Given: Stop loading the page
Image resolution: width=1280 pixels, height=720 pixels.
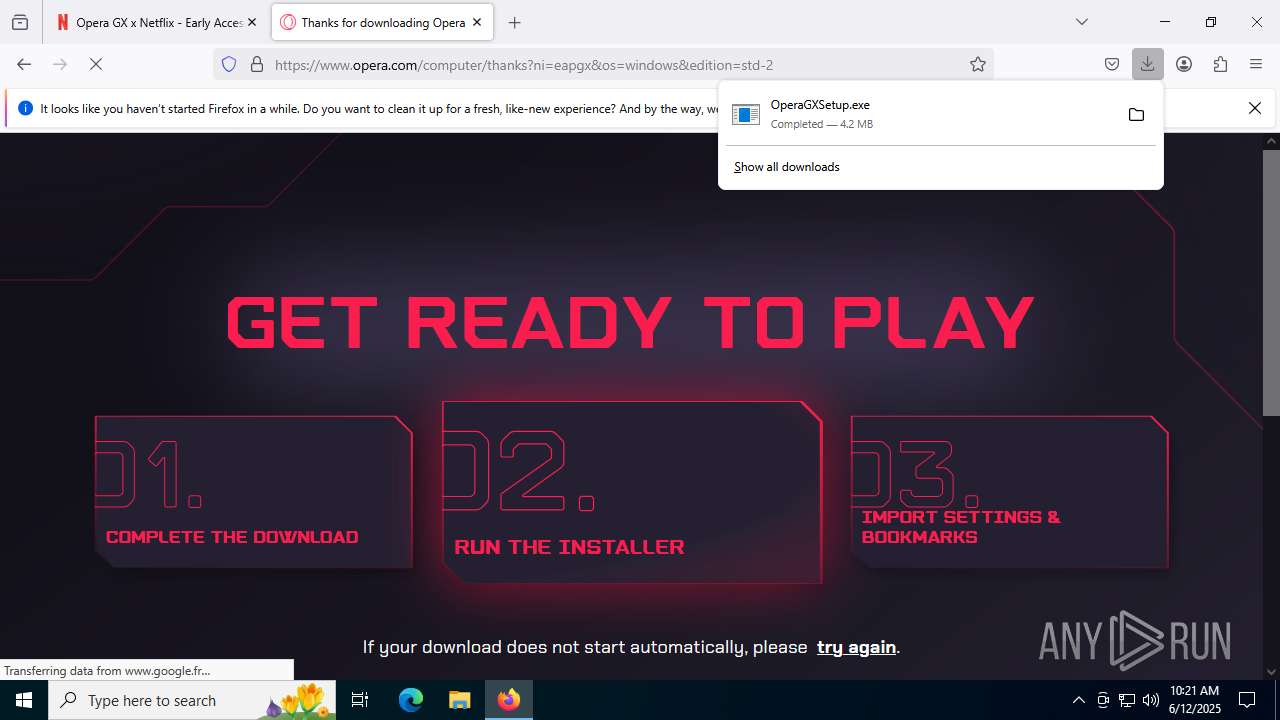Looking at the screenshot, I should click(x=96, y=64).
